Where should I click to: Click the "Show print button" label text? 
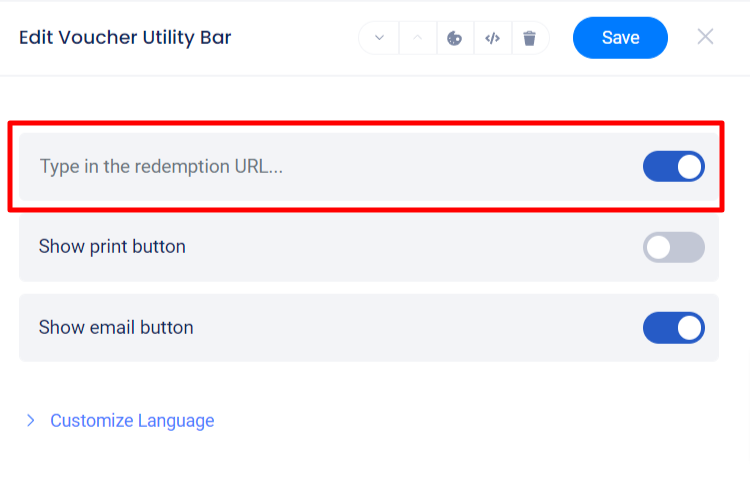[x=112, y=247]
